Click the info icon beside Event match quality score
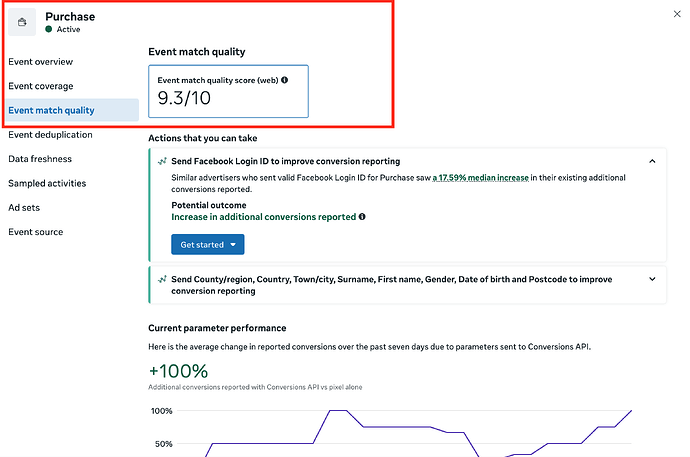Viewport: 690px width, 457px height. click(285, 80)
